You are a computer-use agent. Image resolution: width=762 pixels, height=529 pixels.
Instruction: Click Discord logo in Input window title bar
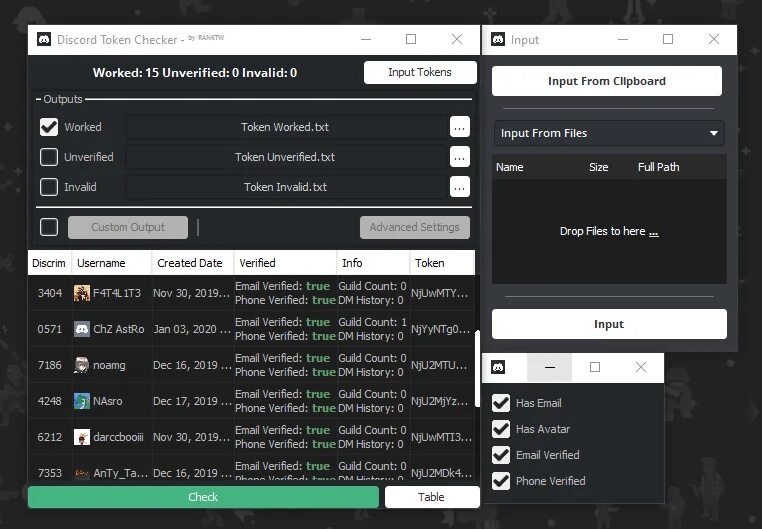click(498, 39)
